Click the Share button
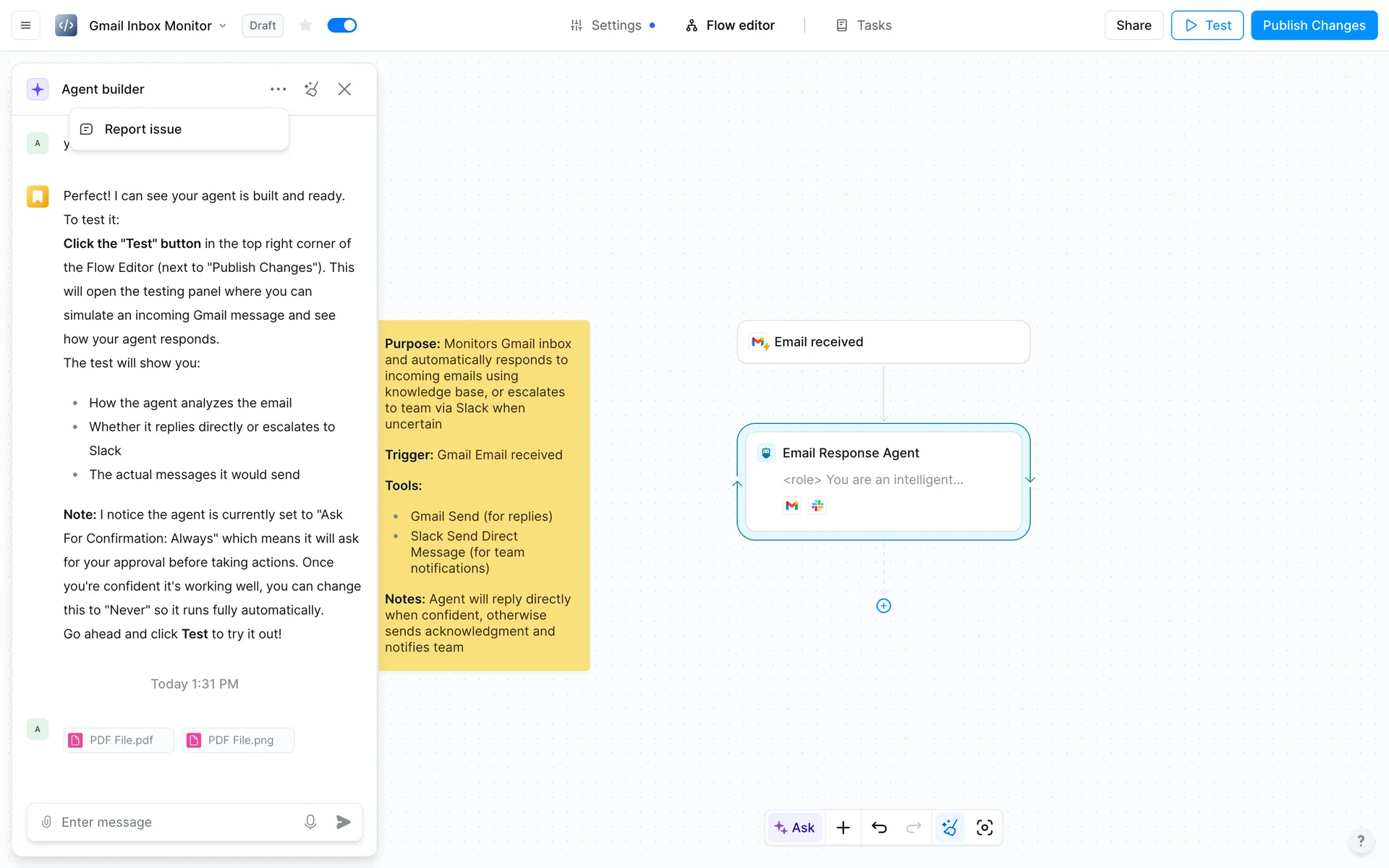The width and height of the screenshot is (1389, 868). click(x=1133, y=25)
